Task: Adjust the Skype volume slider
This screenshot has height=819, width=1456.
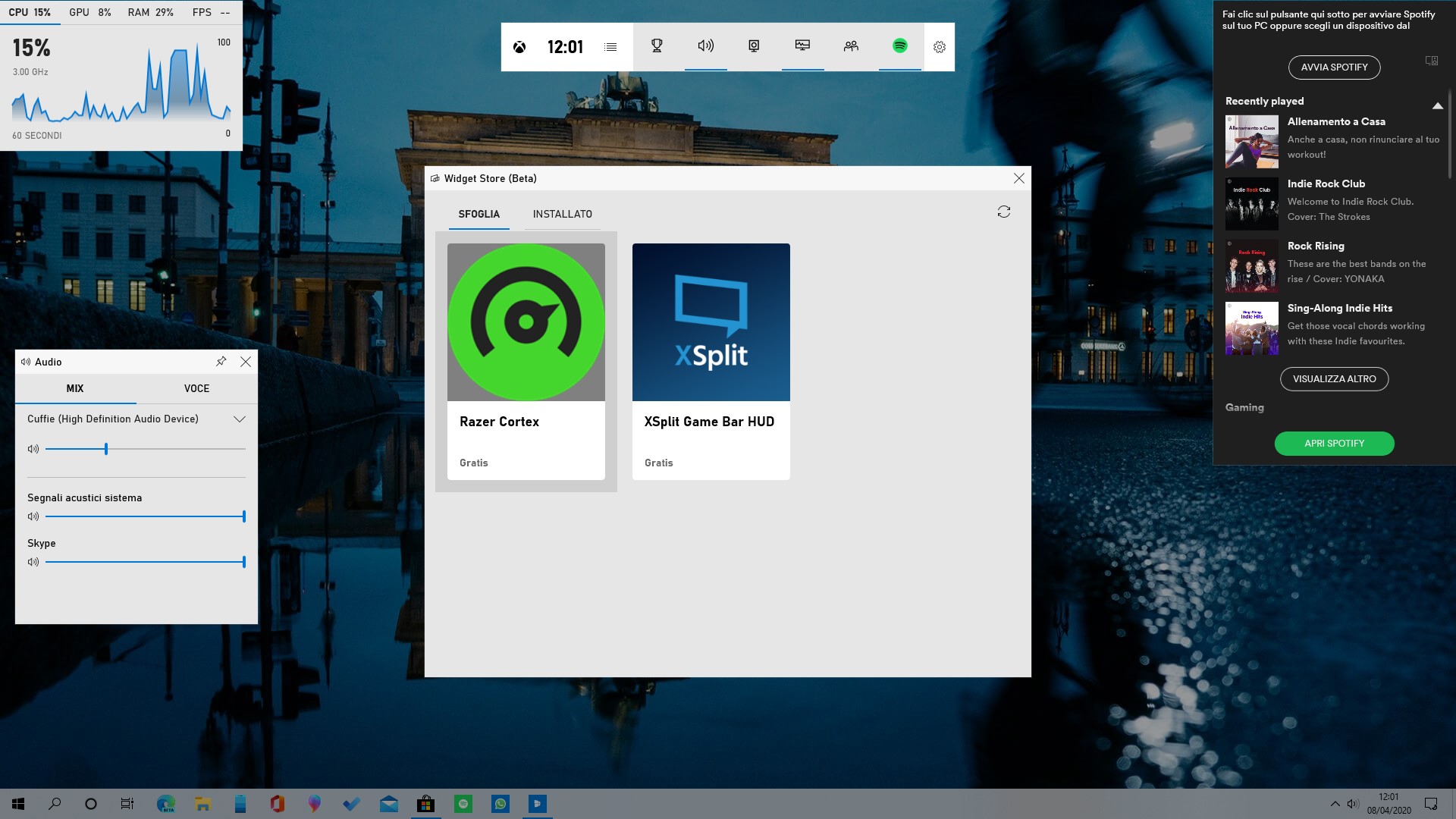Action: [146, 562]
